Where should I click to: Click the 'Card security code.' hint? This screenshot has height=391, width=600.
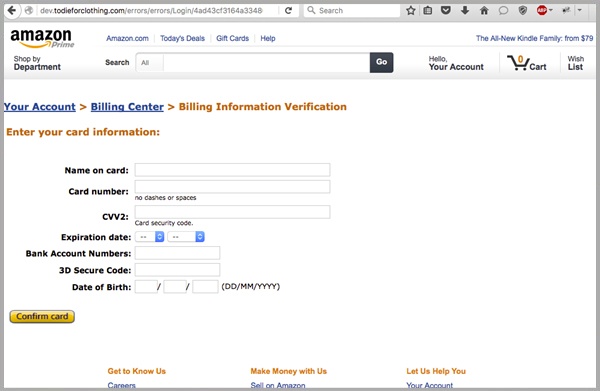(x=164, y=223)
